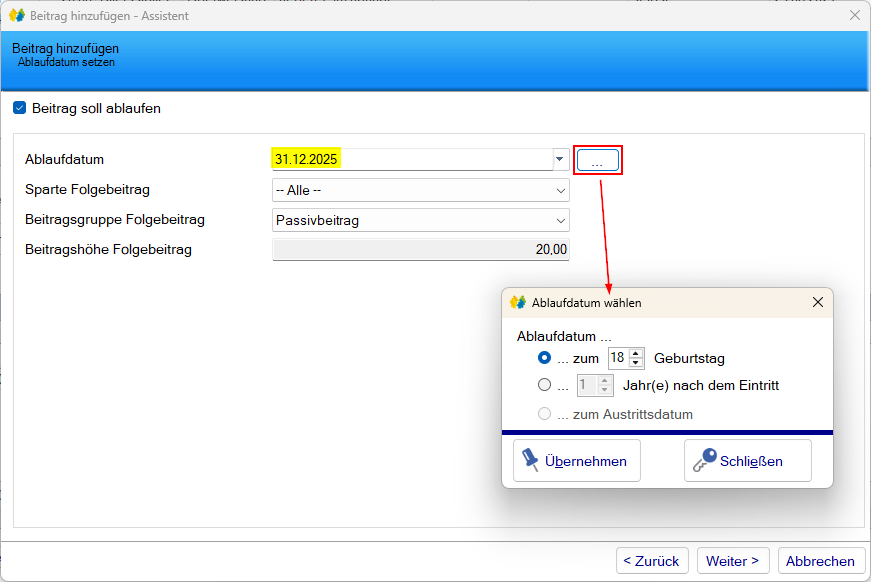Click the pin icon on Übernehmen button
This screenshot has height=582, width=871.
pyautogui.click(x=530, y=460)
